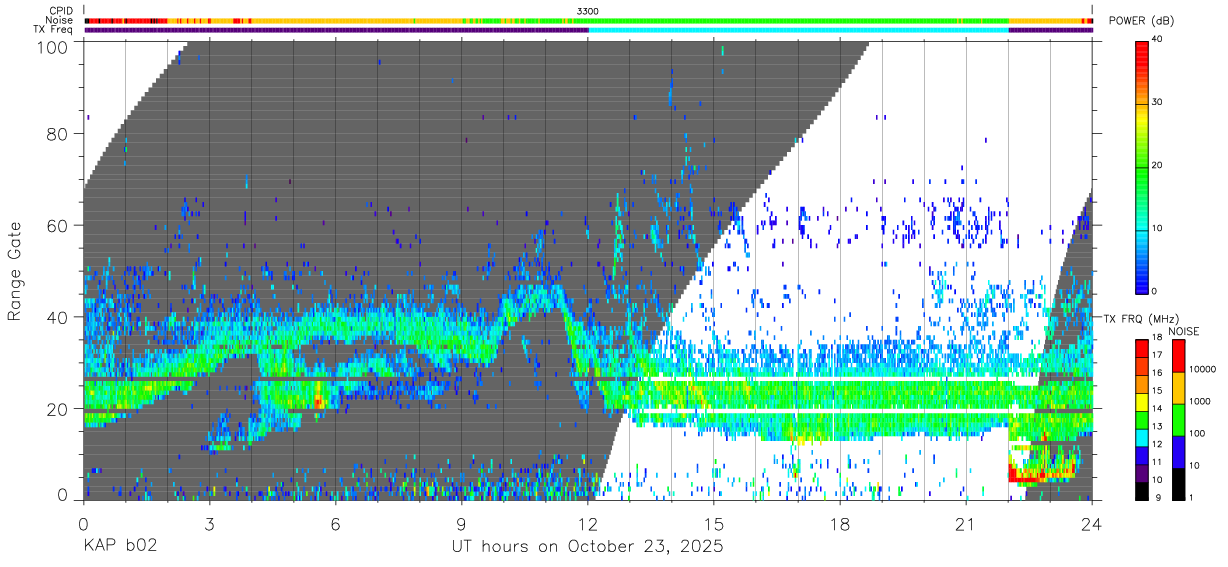The height and width of the screenshot is (567, 1228).
Task: Click the 100 tick on NOISE scale
Action: point(1196,433)
